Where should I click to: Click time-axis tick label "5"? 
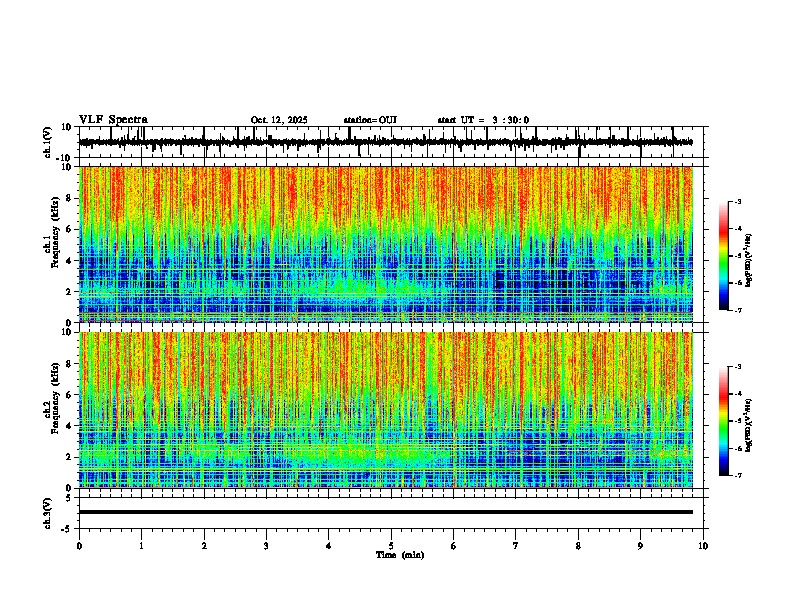[x=391, y=546]
